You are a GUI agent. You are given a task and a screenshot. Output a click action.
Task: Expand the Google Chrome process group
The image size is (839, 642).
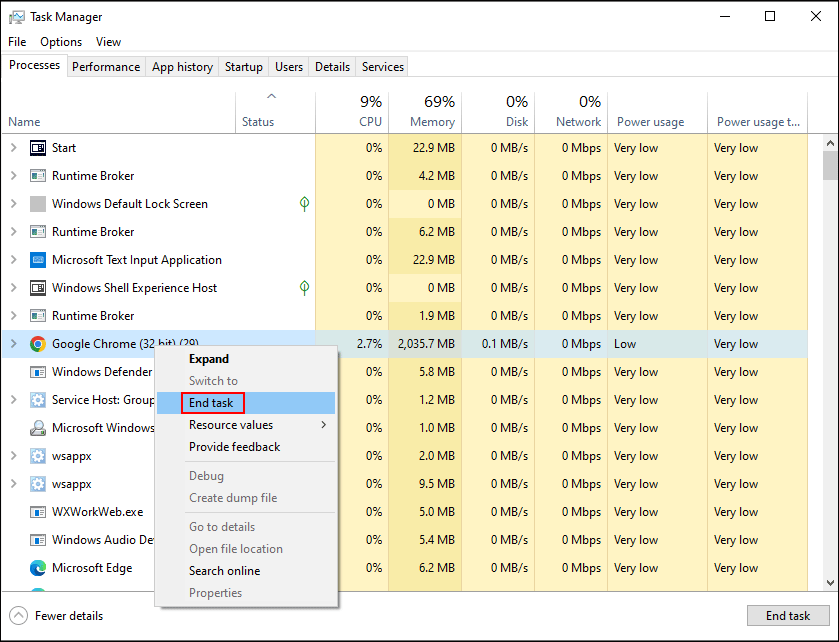14,344
